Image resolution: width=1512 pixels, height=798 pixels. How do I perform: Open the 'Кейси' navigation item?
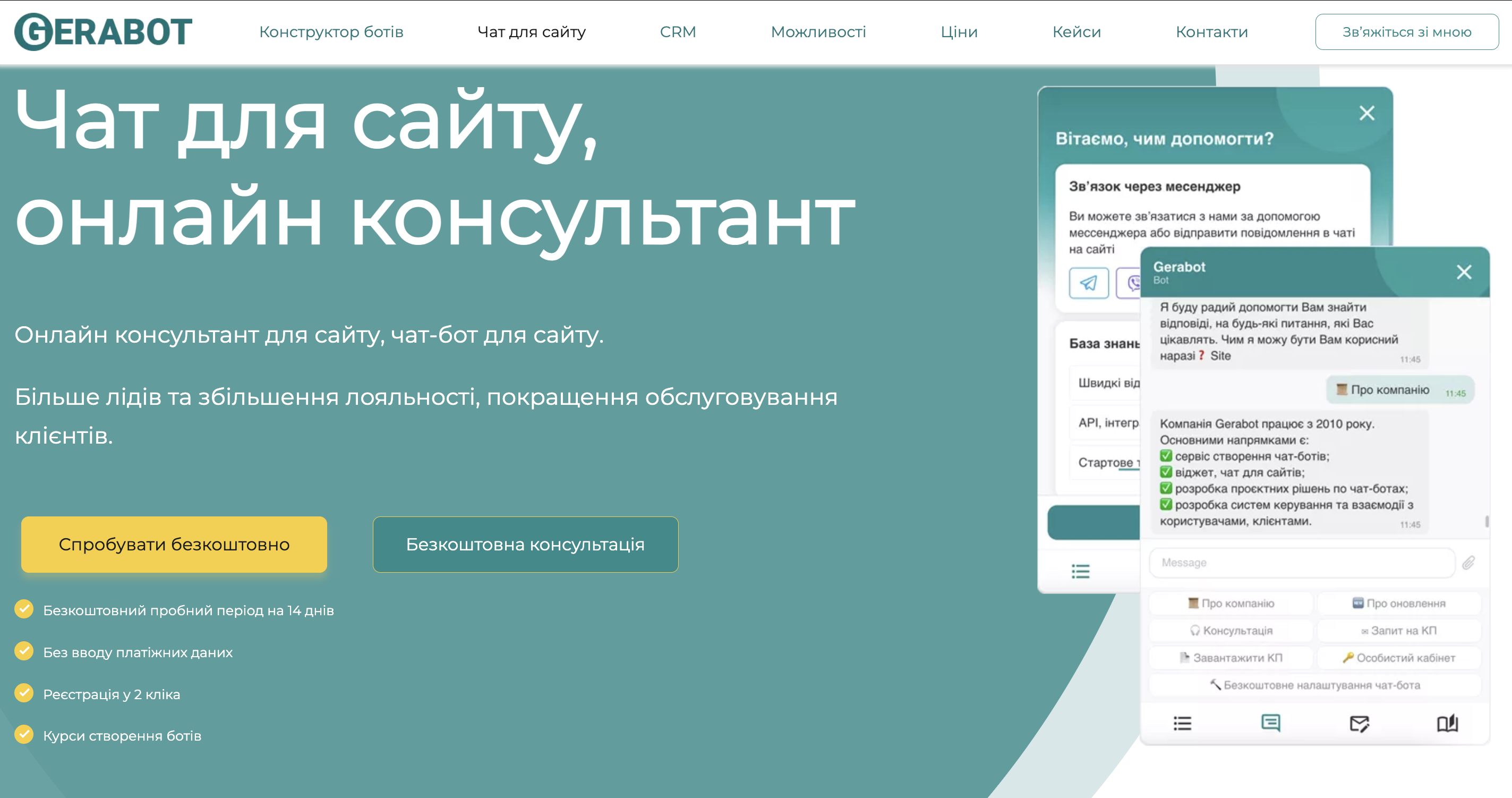coord(1076,32)
